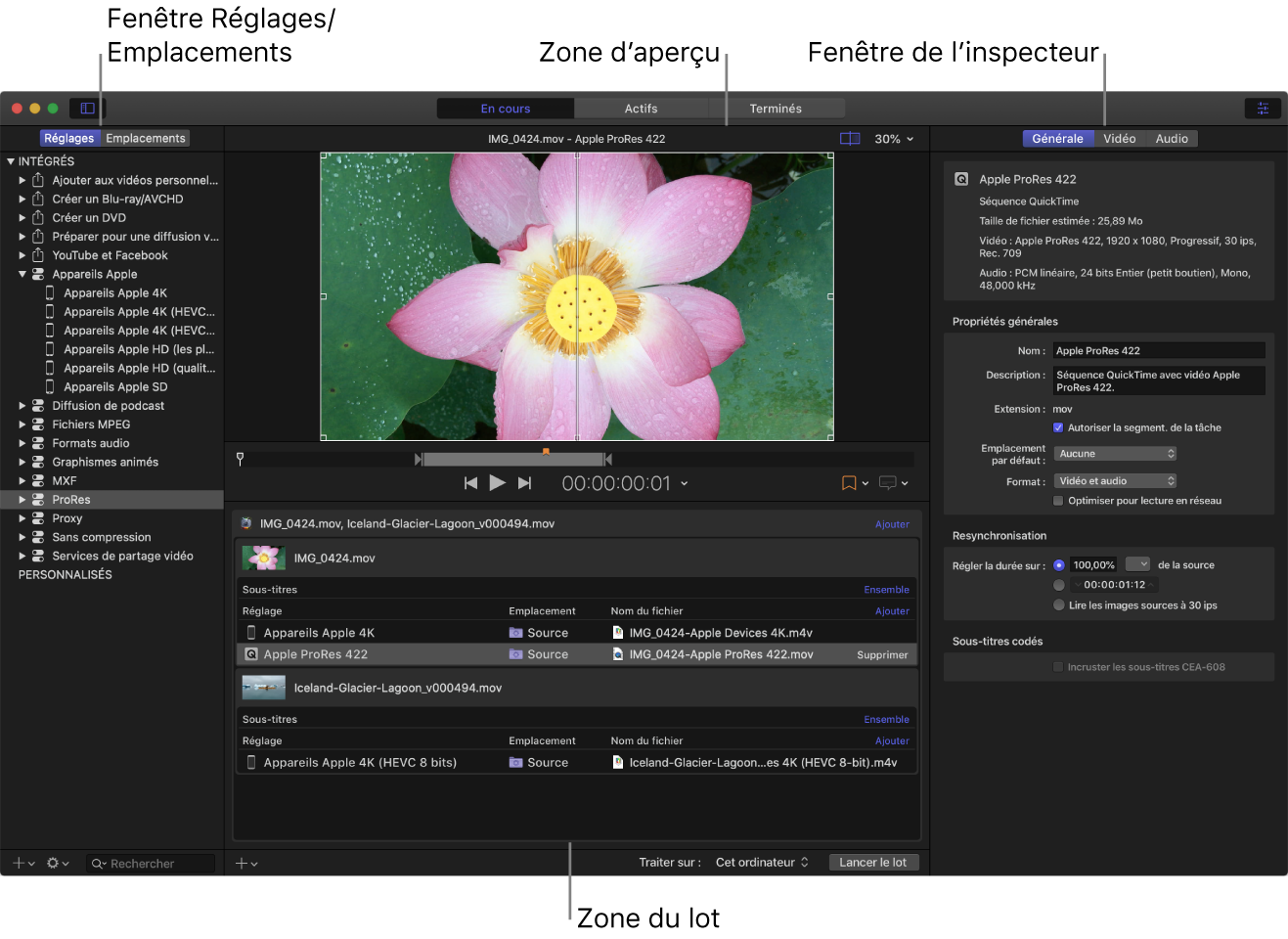The height and width of the screenshot is (939, 1288).
Task: Open Emplacement par défaut Aucune dropdown
Action: (1115, 454)
